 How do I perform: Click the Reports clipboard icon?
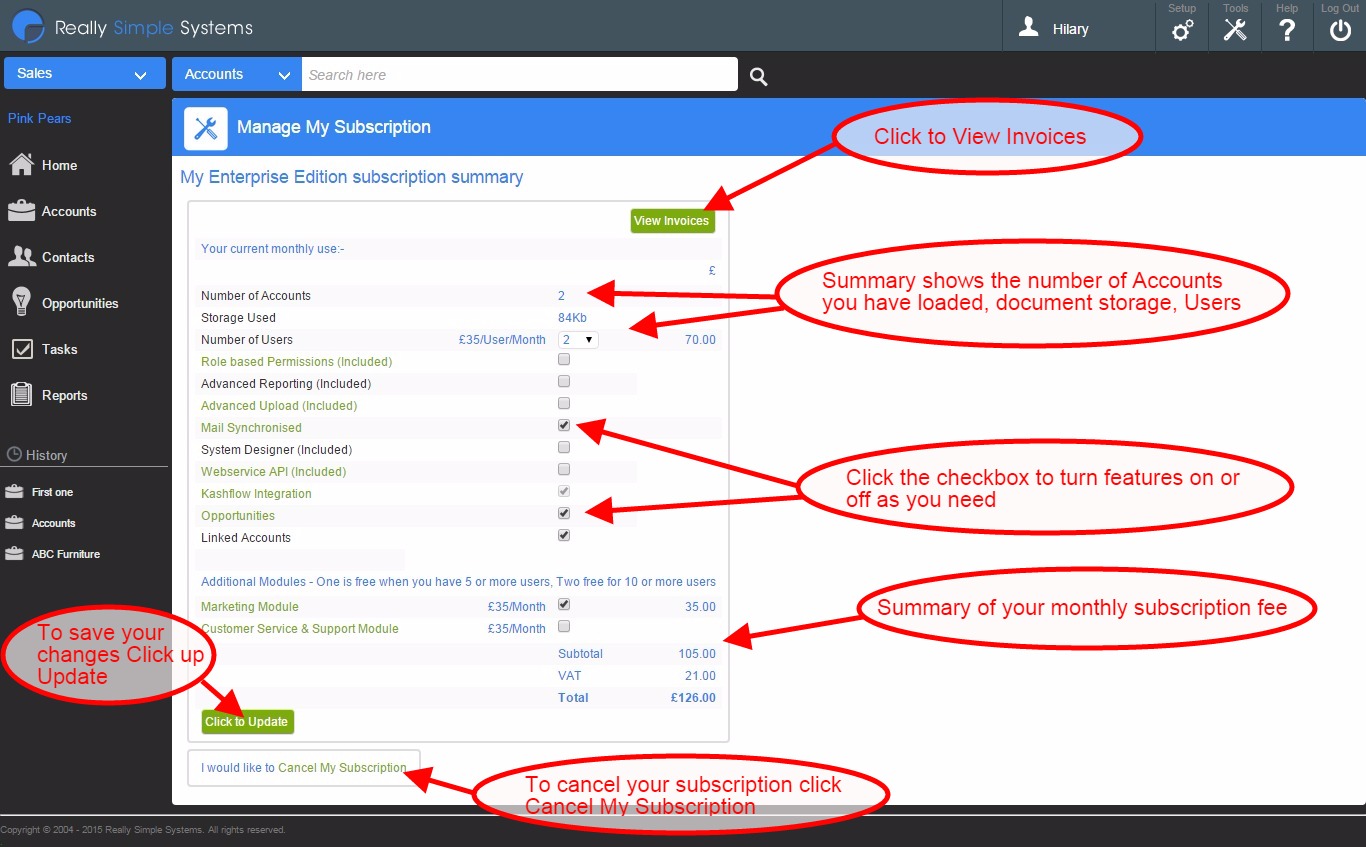coord(21,395)
